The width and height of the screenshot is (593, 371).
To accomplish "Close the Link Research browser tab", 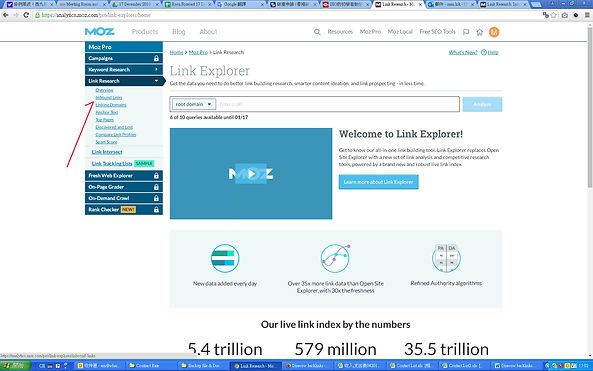I will 420,5.
